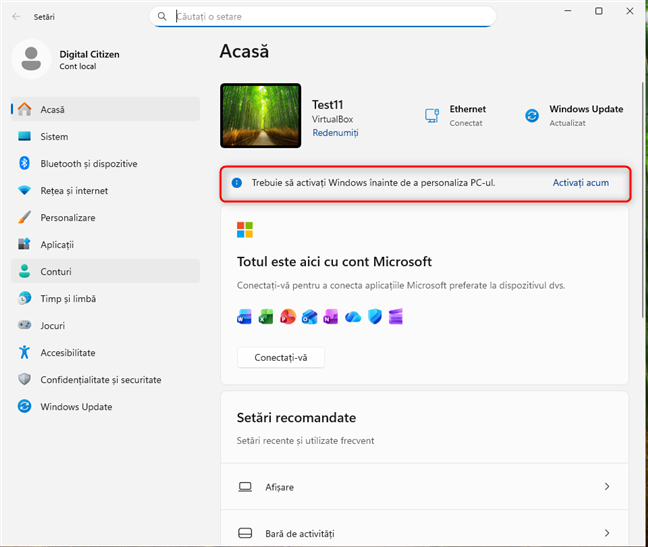
Task: Click the Wi-Fi icon for Rețea și internet
Action: click(24, 190)
